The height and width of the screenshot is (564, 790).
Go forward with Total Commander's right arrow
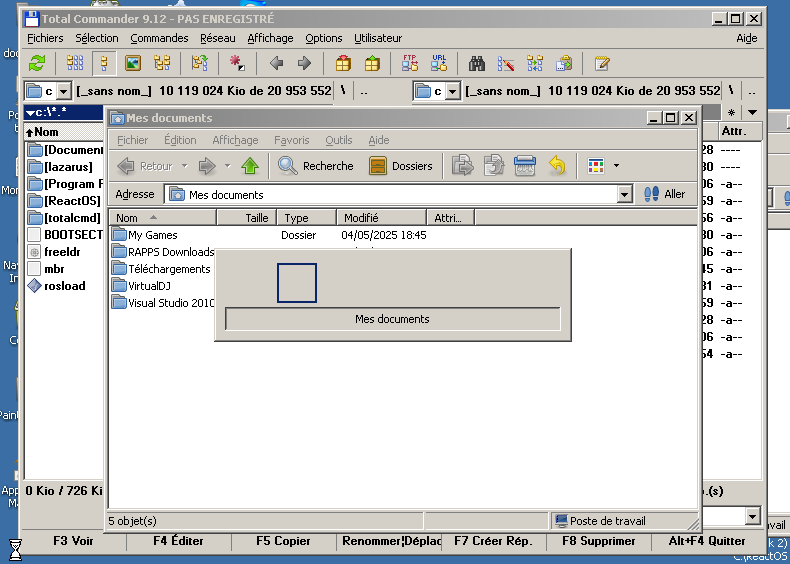304,63
